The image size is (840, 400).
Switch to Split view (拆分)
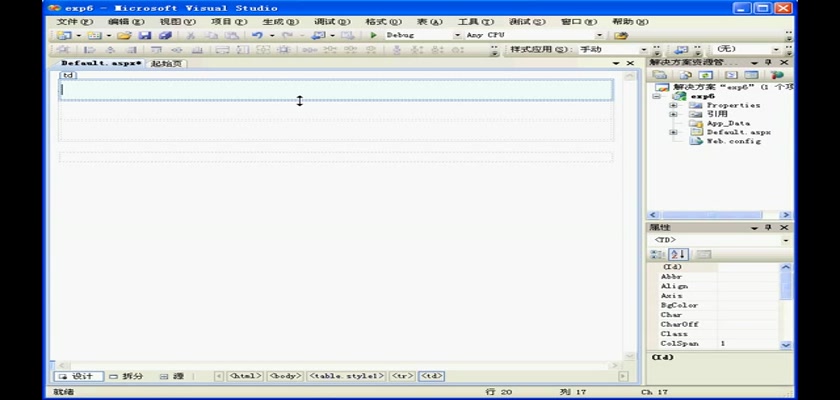(127, 376)
